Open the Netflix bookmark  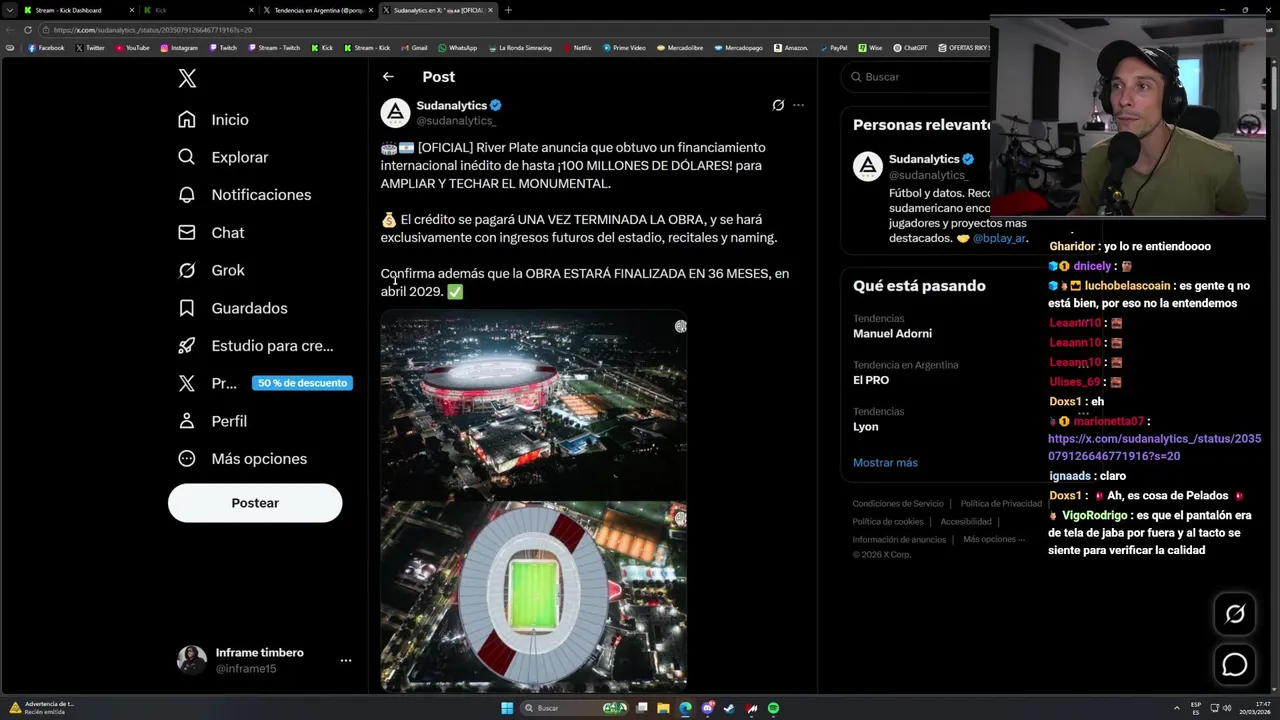[x=577, y=48]
